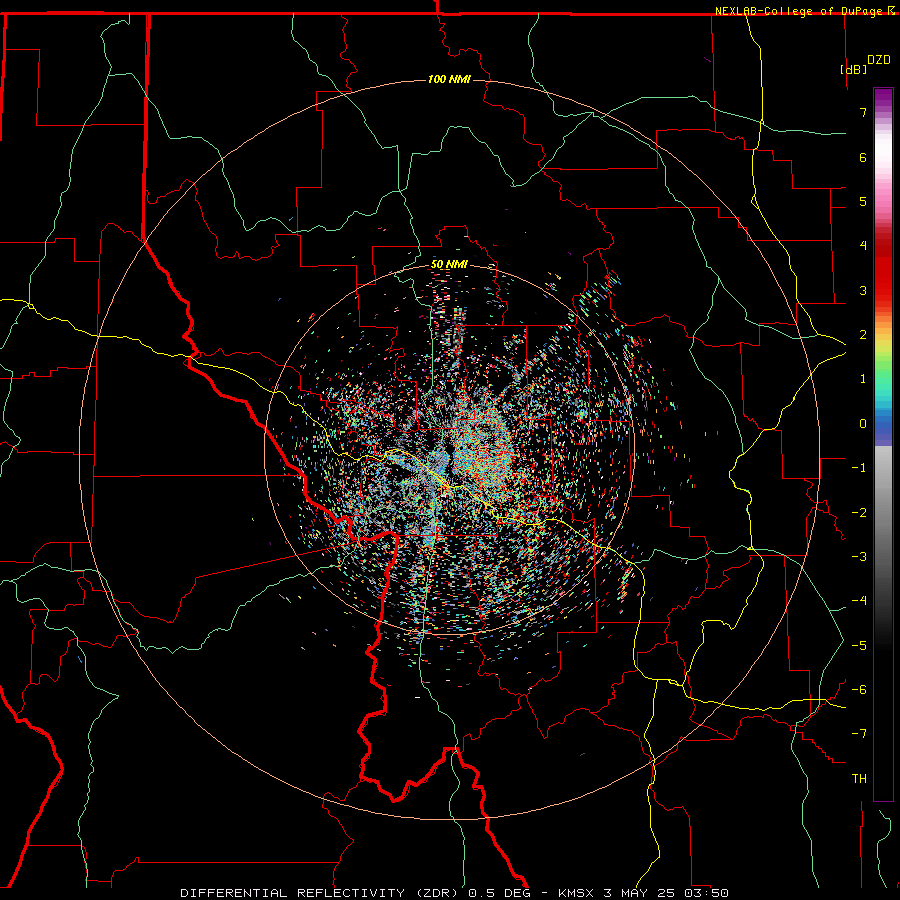Screen dimensions: 900x900
Task: Click the 3 MAY 25 date text
Action: click(x=639, y=893)
